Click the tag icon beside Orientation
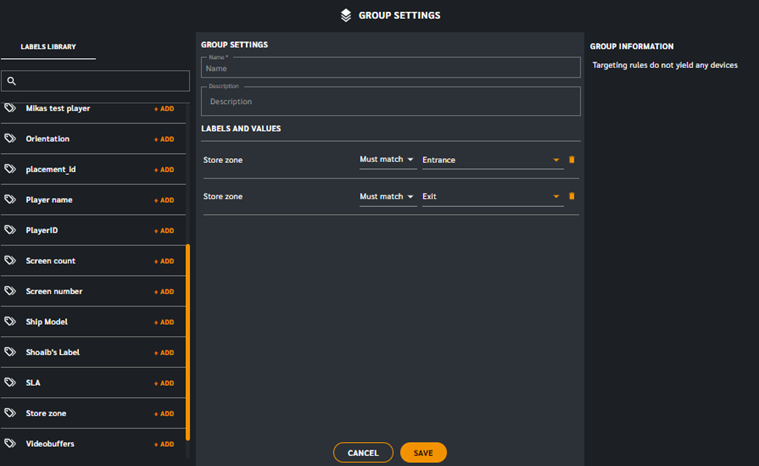 tap(10, 138)
